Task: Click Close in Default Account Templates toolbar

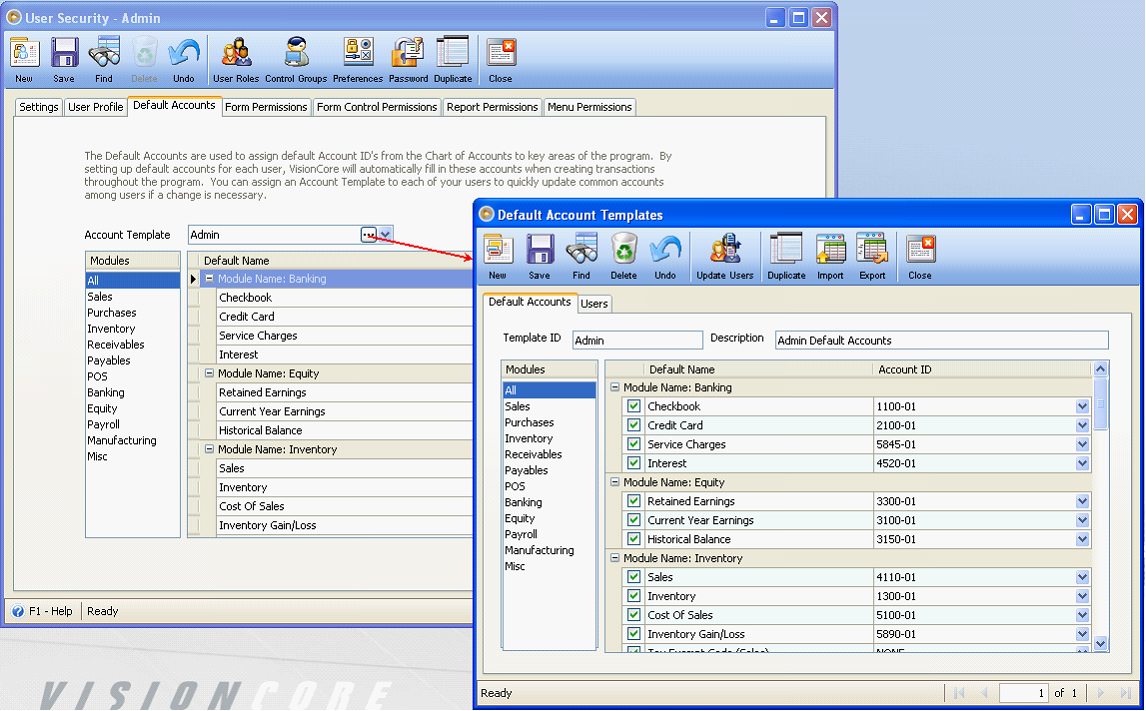Action: pyautogui.click(x=920, y=250)
